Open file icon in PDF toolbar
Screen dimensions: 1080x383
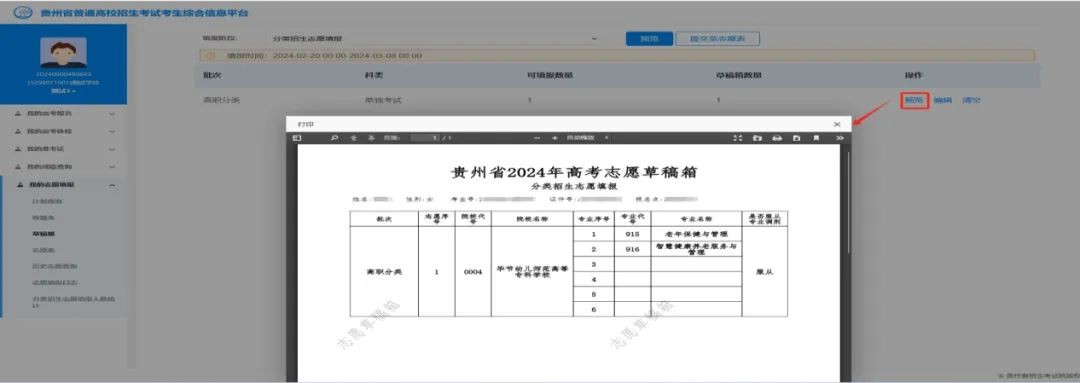coord(757,138)
